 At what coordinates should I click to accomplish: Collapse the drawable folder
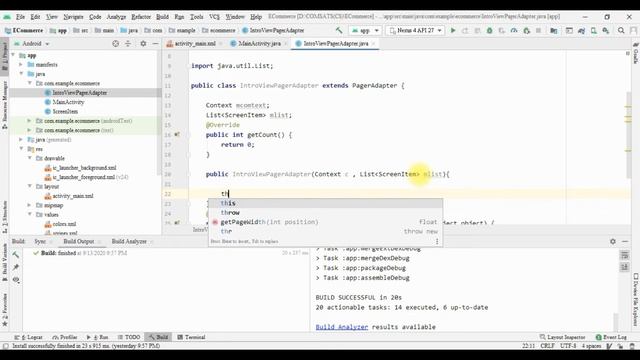pyautogui.click(x=30, y=158)
